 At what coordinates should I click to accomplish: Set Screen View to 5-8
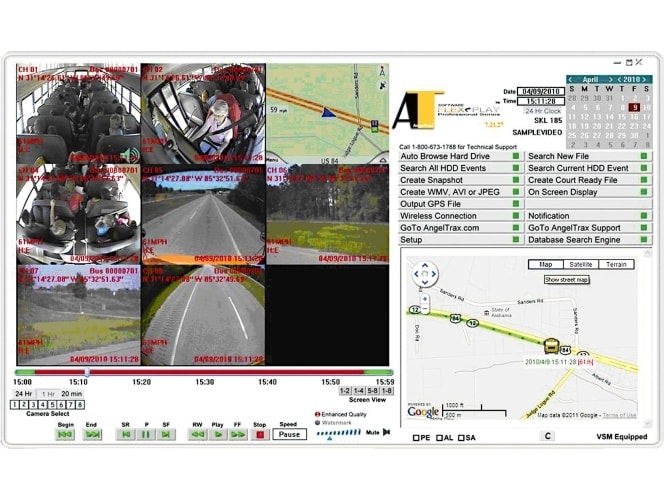pyautogui.click(x=373, y=391)
